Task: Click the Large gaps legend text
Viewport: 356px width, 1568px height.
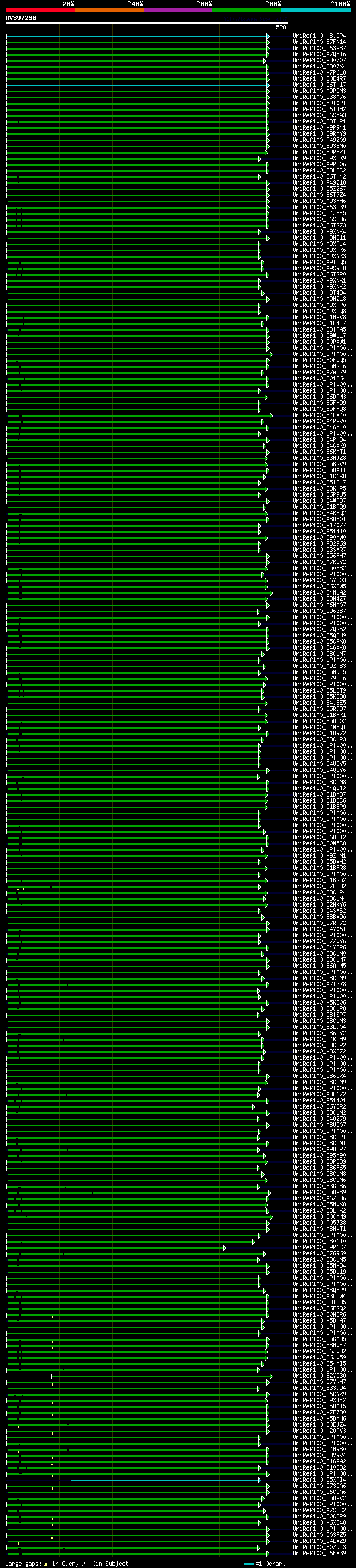Action: 68,1563
